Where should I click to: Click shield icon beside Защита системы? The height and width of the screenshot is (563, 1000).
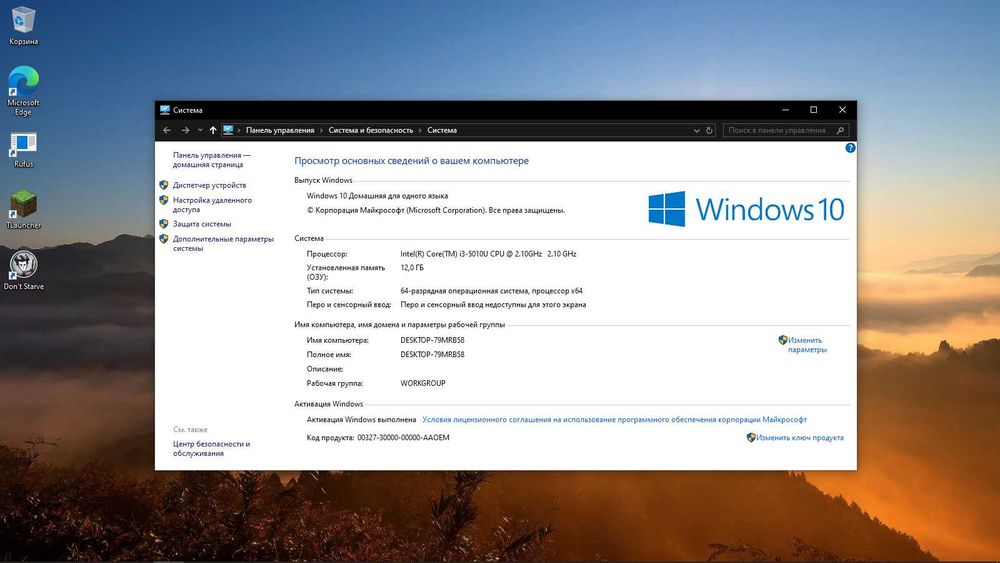pyautogui.click(x=164, y=224)
